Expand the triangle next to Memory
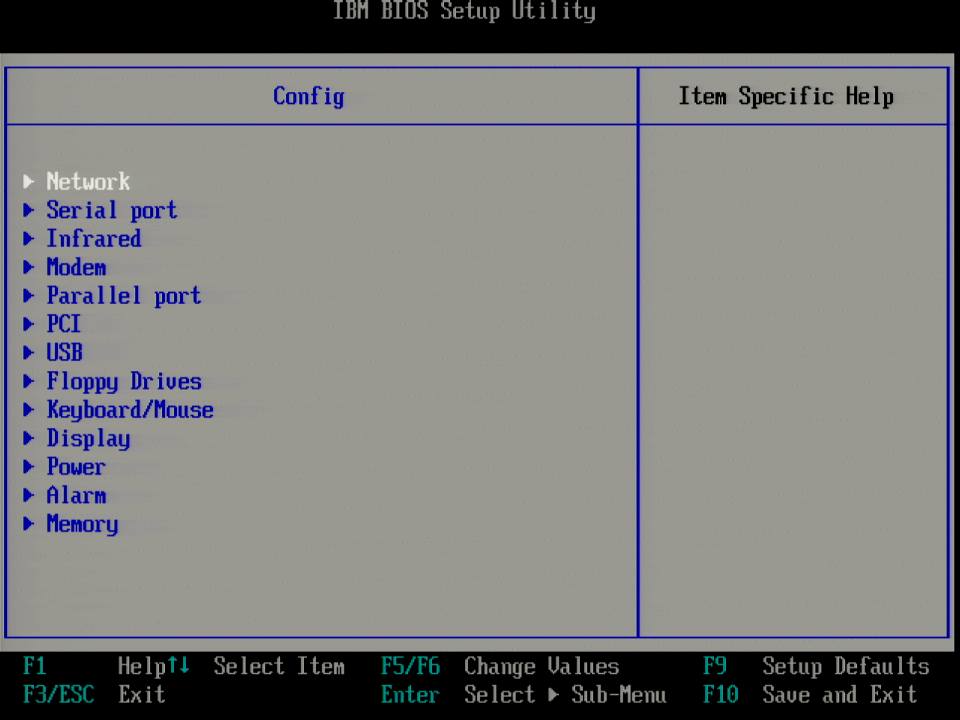Image resolution: width=960 pixels, height=720 pixels. (29, 524)
